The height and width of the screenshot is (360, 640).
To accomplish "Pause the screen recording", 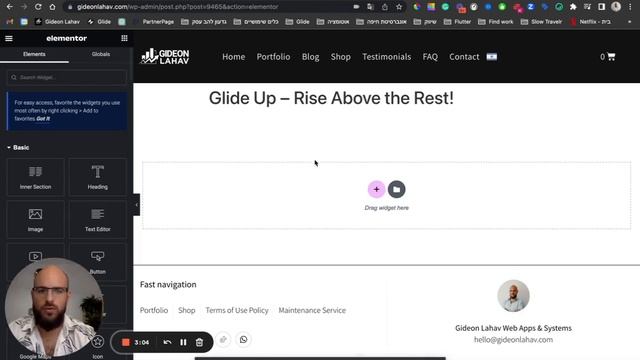I will pos(183,342).
